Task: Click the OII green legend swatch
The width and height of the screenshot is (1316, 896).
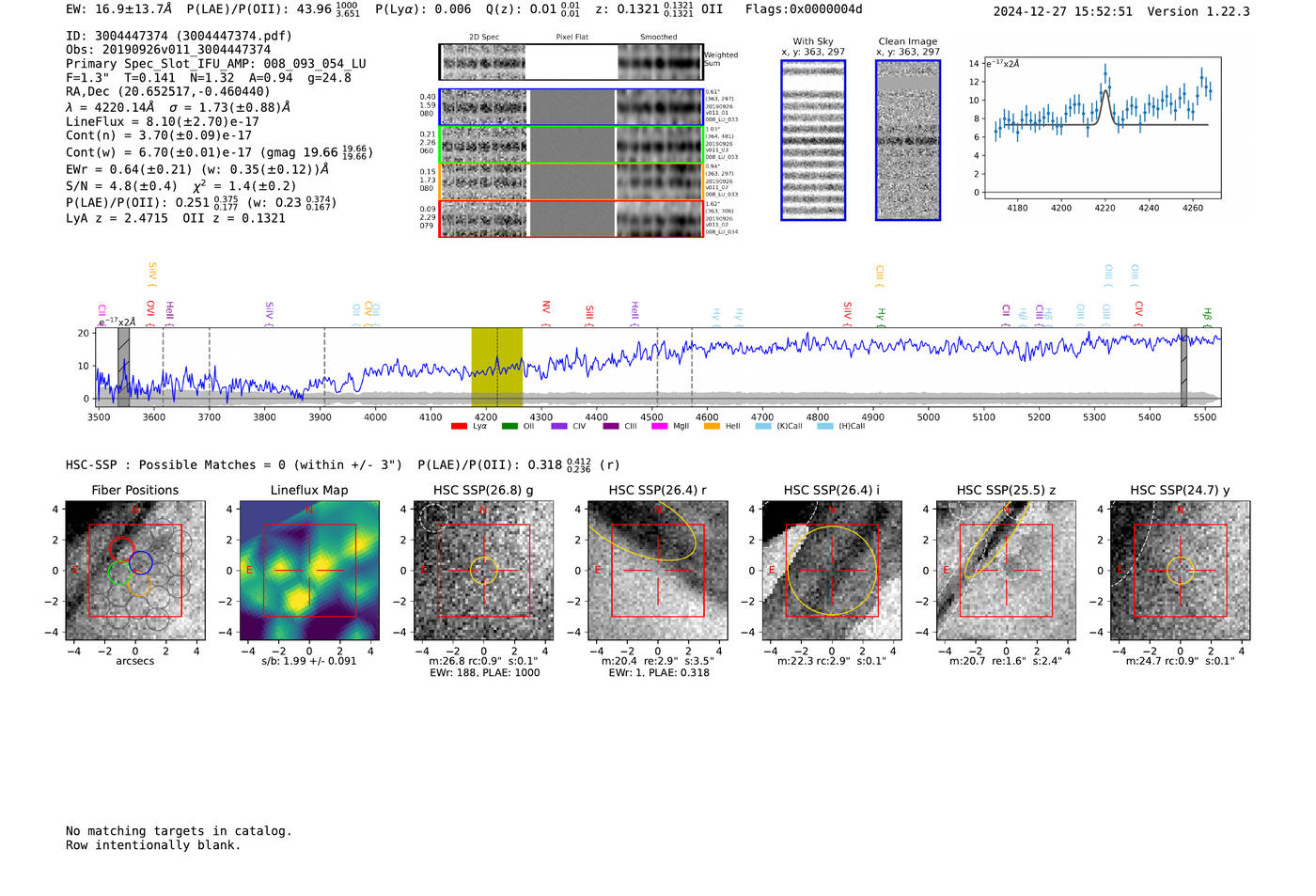Action: (x=509, y=426)
